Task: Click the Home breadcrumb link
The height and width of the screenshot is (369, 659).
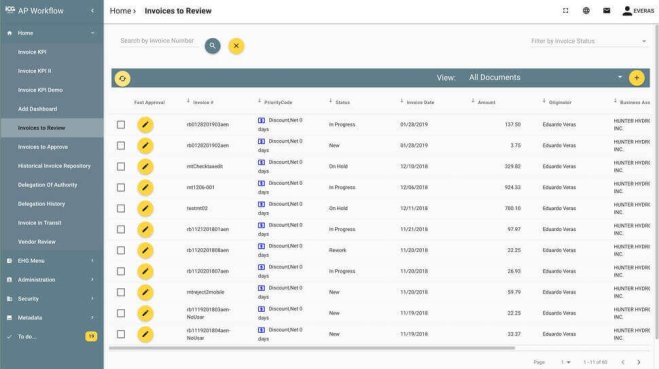Action: tap(120, 11)
